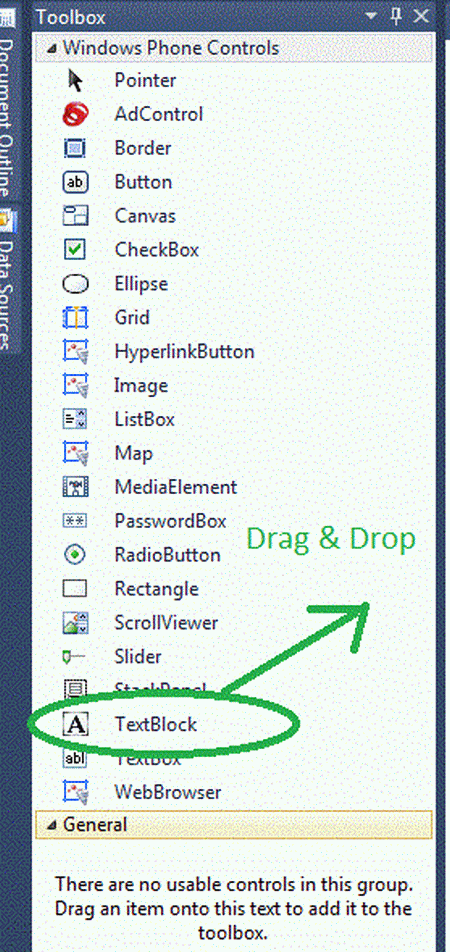This screenshot has width=450, height=952.
Task: Collapse the General group
Action: (53, 824)
